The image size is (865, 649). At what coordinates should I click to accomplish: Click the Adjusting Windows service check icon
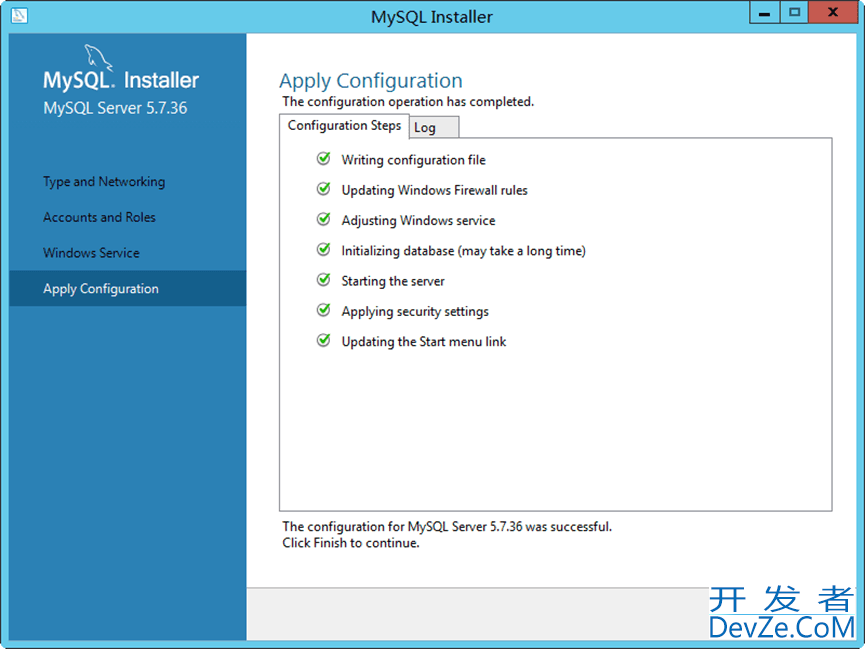point(324,220)
